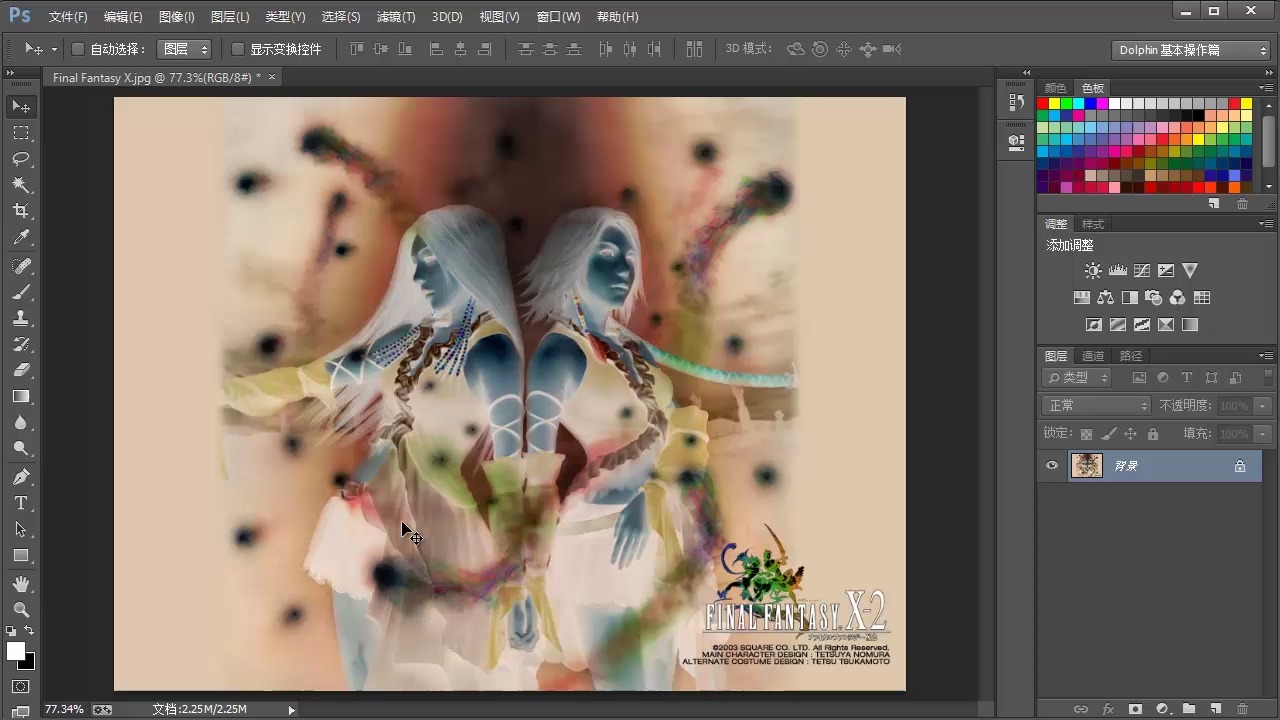Select the Move tool in the toolbox

(21, 106)
